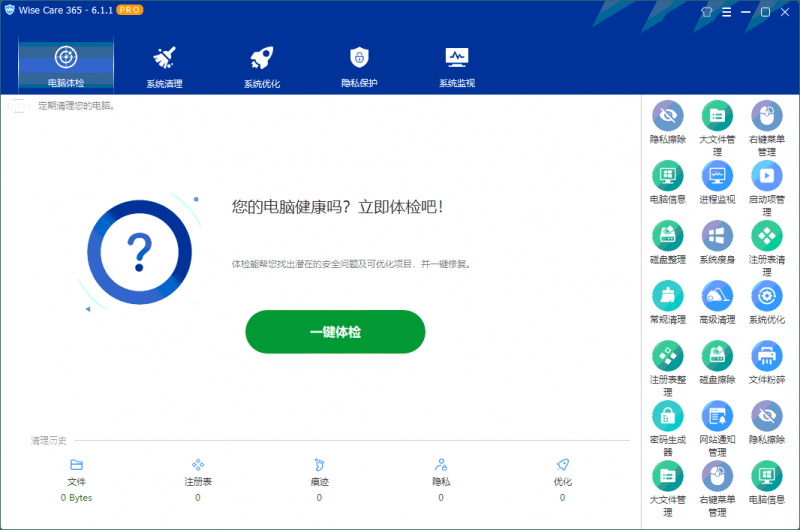Viewport: 800px width, 530px height.
Task: Launch the 系统瘦身 system slimming tool
Action: 717,243
